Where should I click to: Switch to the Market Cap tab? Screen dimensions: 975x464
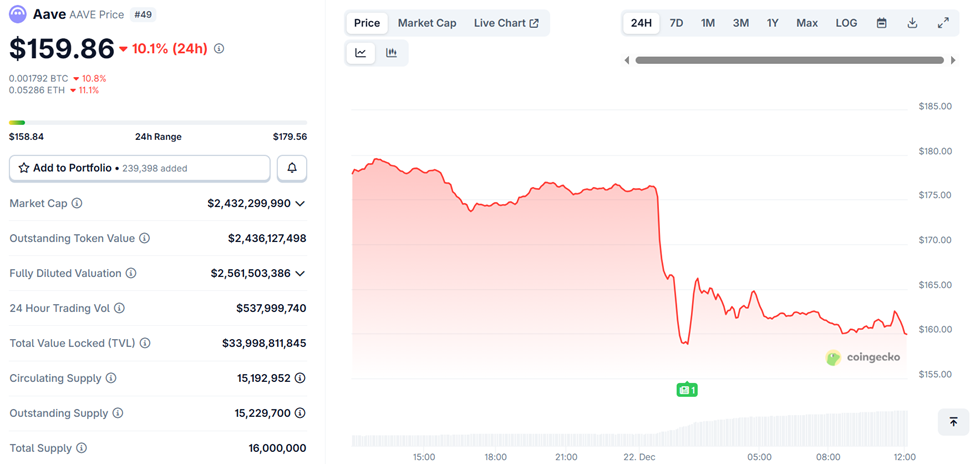coord(427,23)
